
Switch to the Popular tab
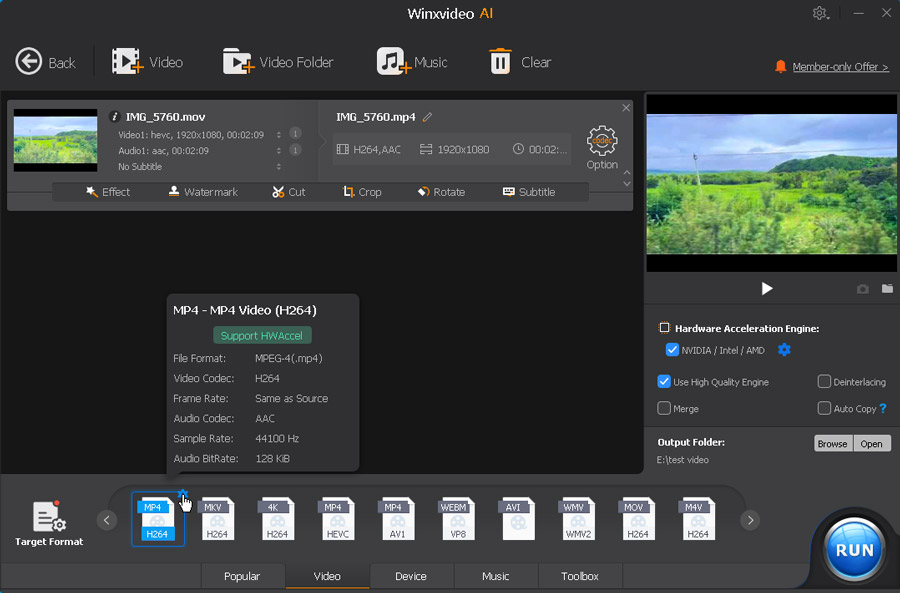click(x=242, y=576)
